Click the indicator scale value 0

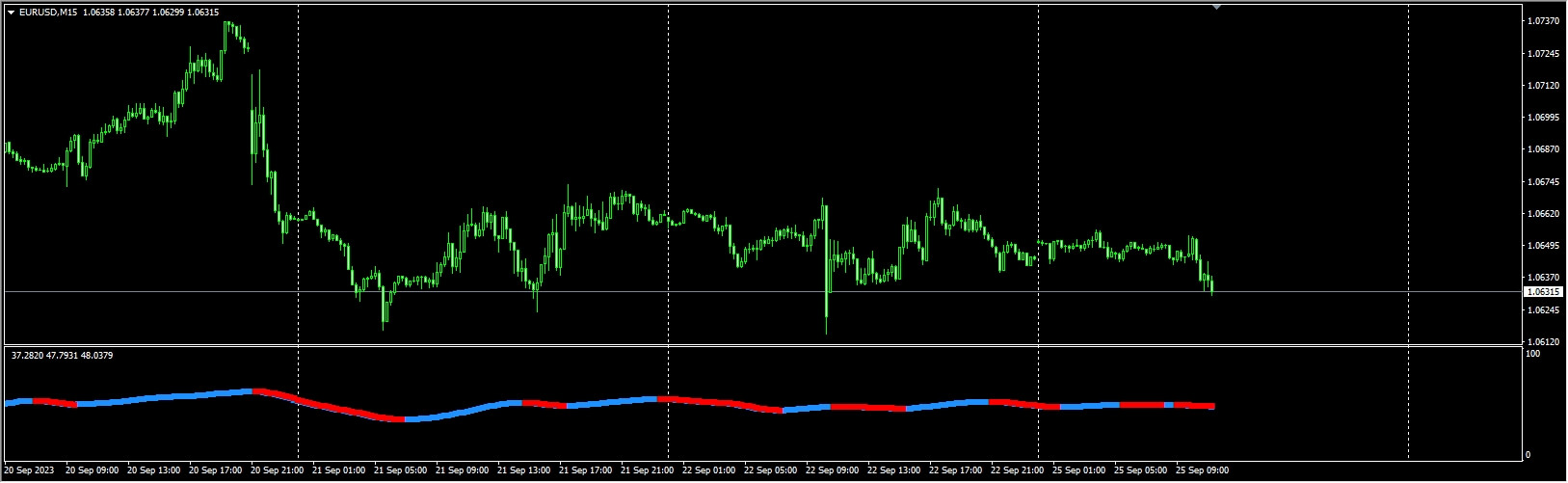click(x=1528, y=454)
